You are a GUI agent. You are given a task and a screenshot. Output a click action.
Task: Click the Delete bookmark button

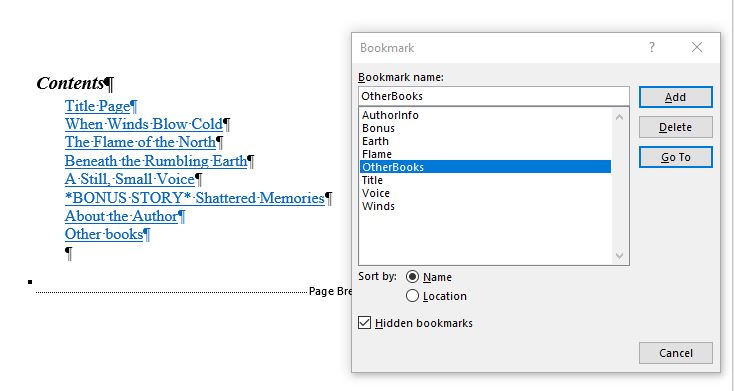coord(675,127)
